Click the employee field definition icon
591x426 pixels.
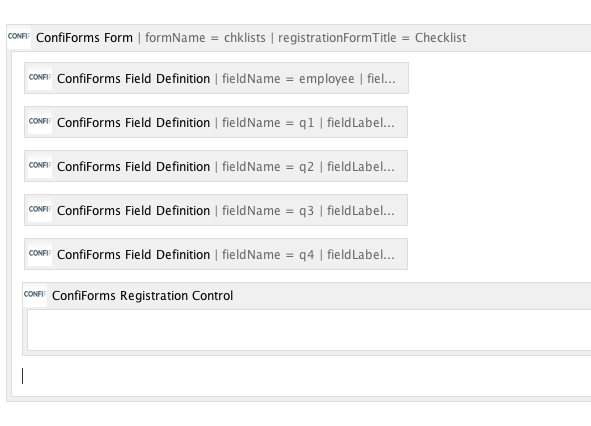(40, 78)
